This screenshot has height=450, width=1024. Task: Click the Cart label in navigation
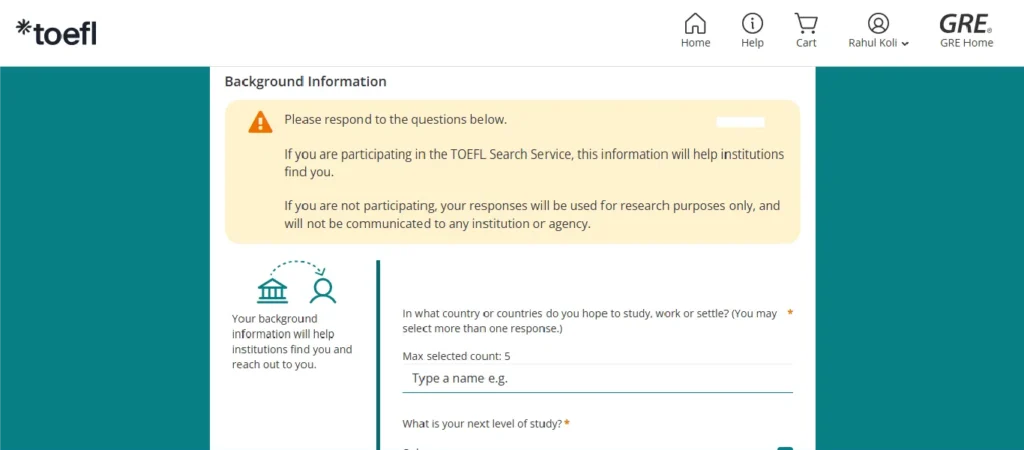[x=806, y=43]
